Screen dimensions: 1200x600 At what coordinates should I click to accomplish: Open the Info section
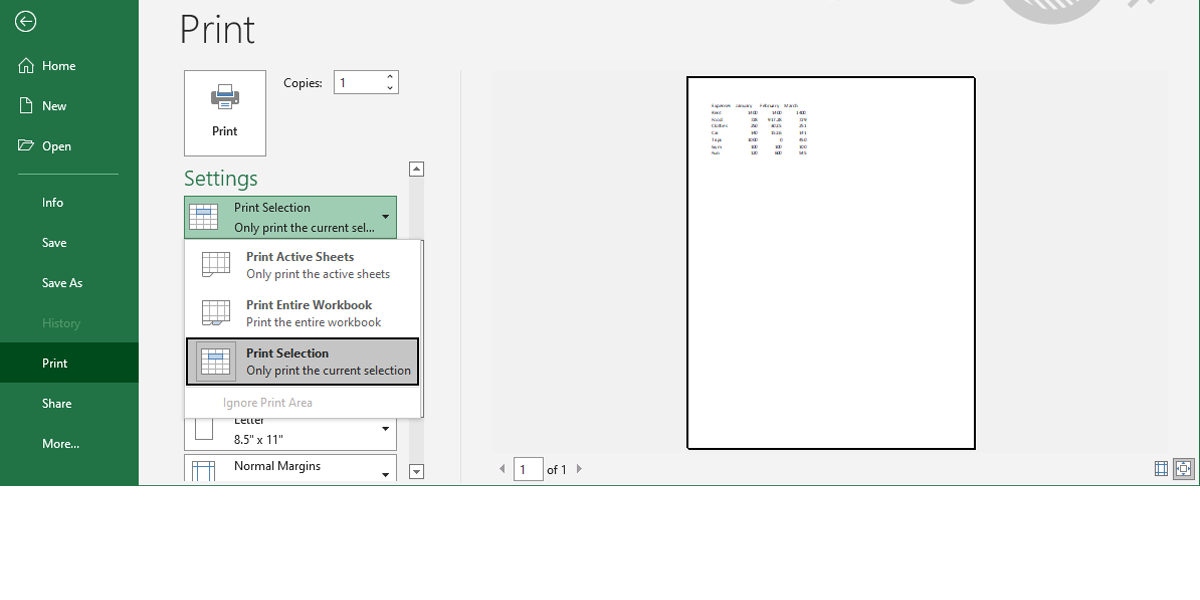pyautogui.click(x=69, y=202)
